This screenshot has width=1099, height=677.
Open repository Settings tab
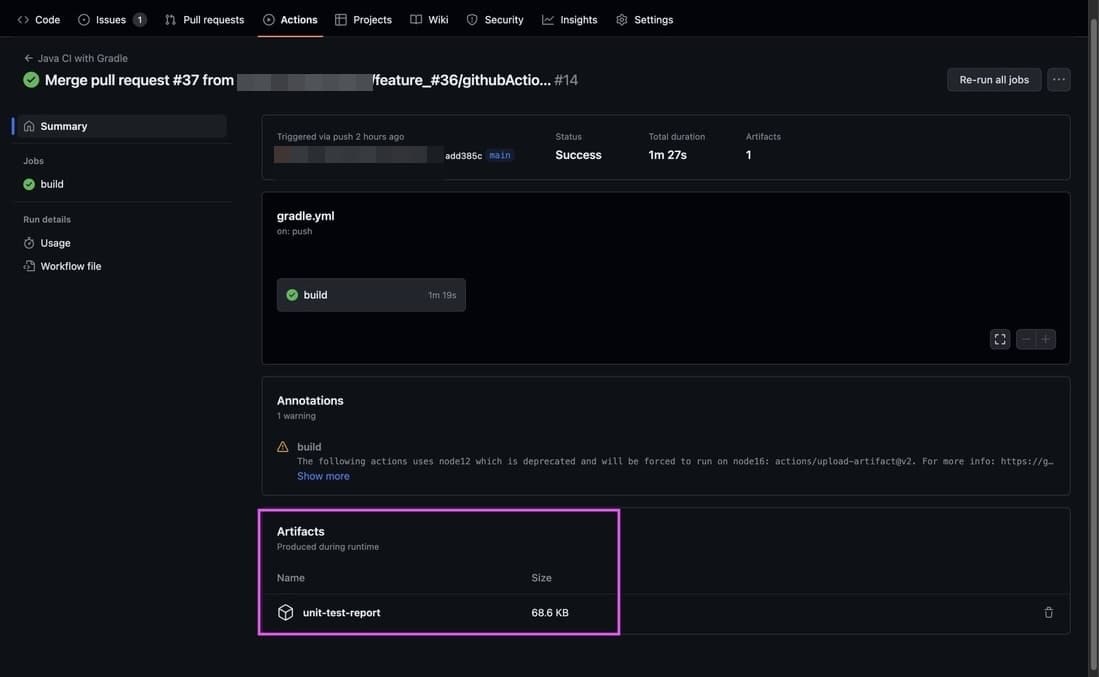pyautogui.click(x=644, y=20)
